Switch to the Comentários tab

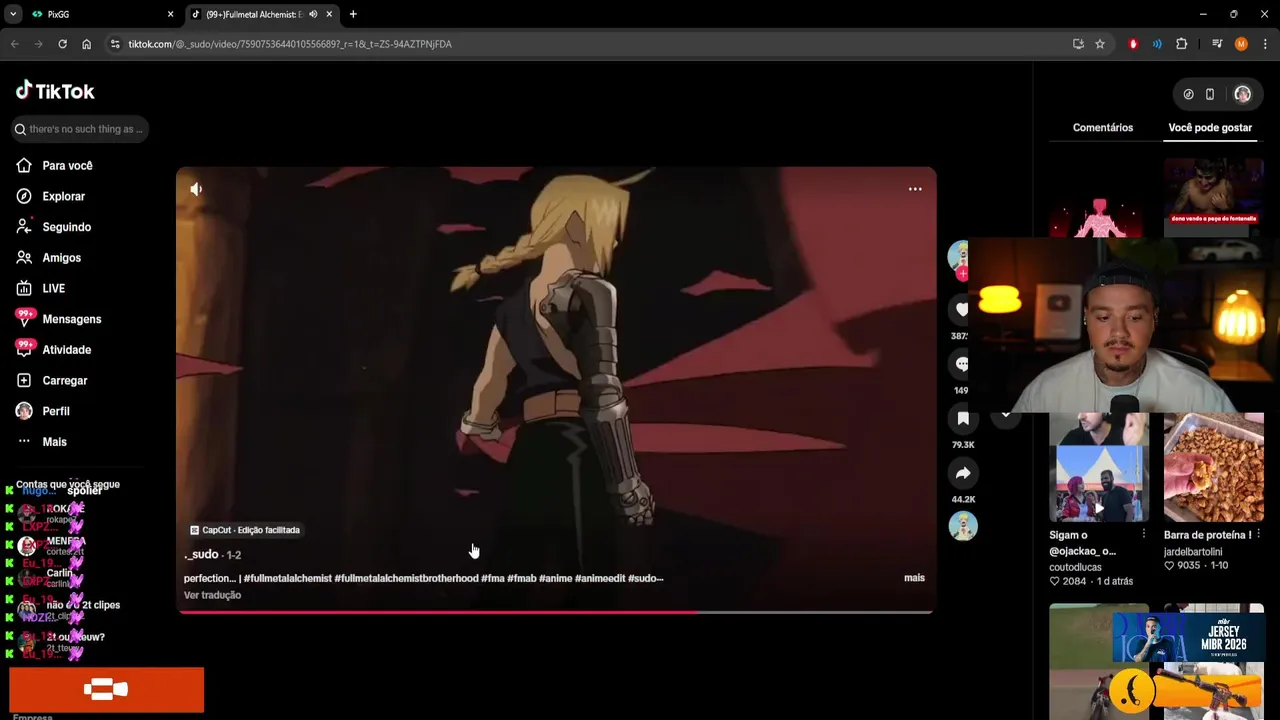[1103, 128]
